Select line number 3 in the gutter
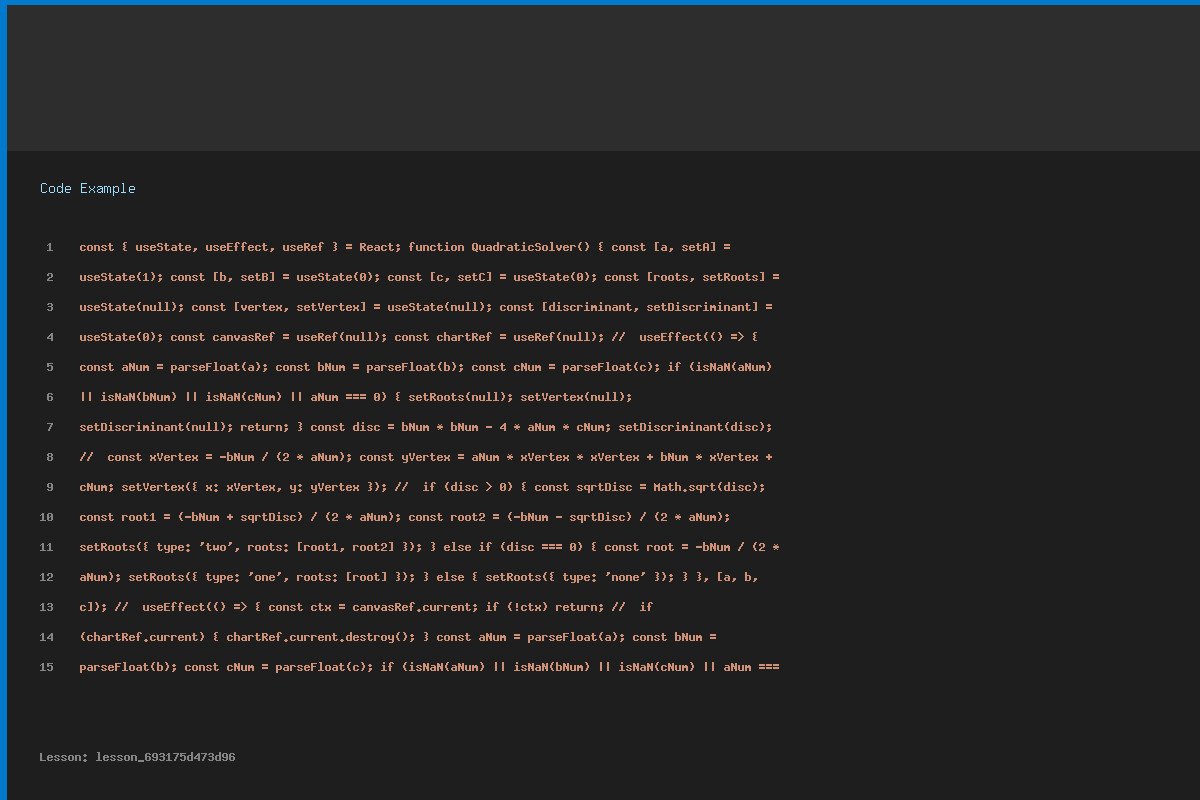This screenshot has height=800, width=1200. [49, 307]
